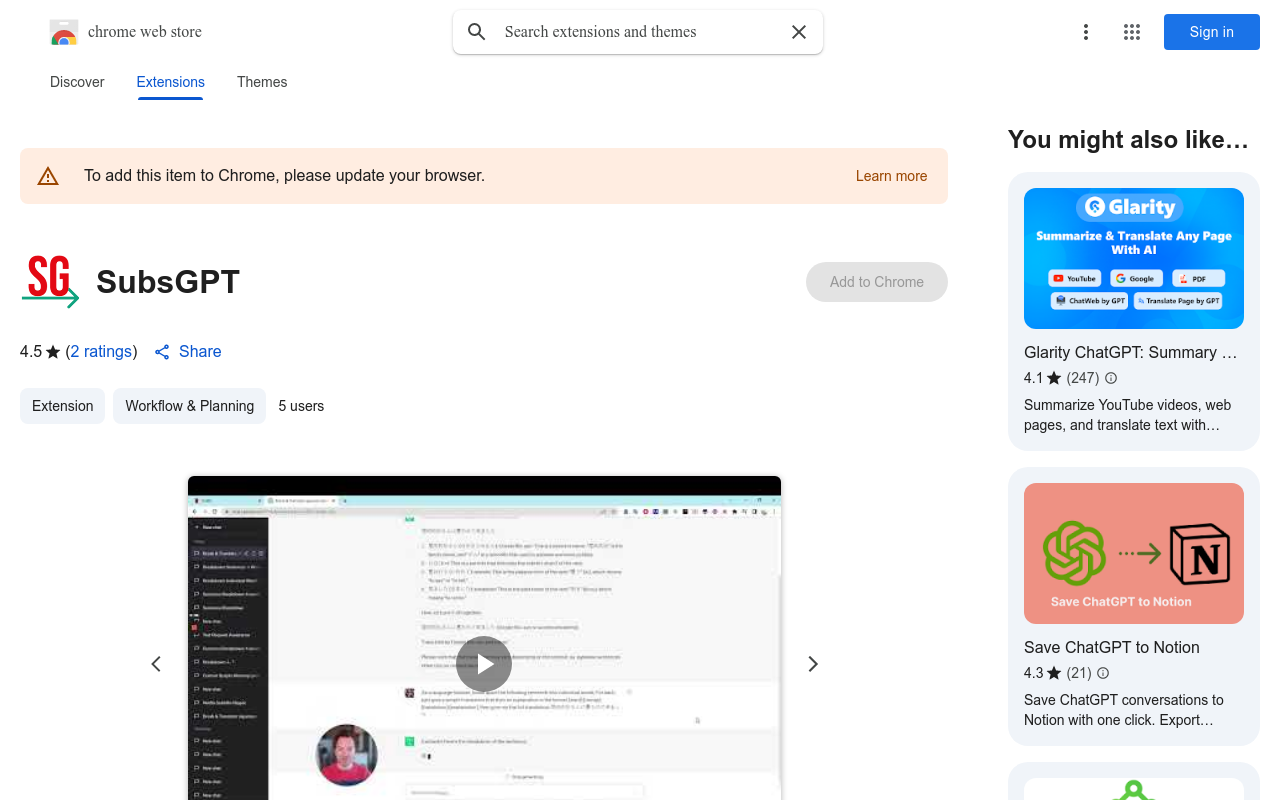Open the Workflow & Planning category chip

pyautogui.click(x=189, y=406)
